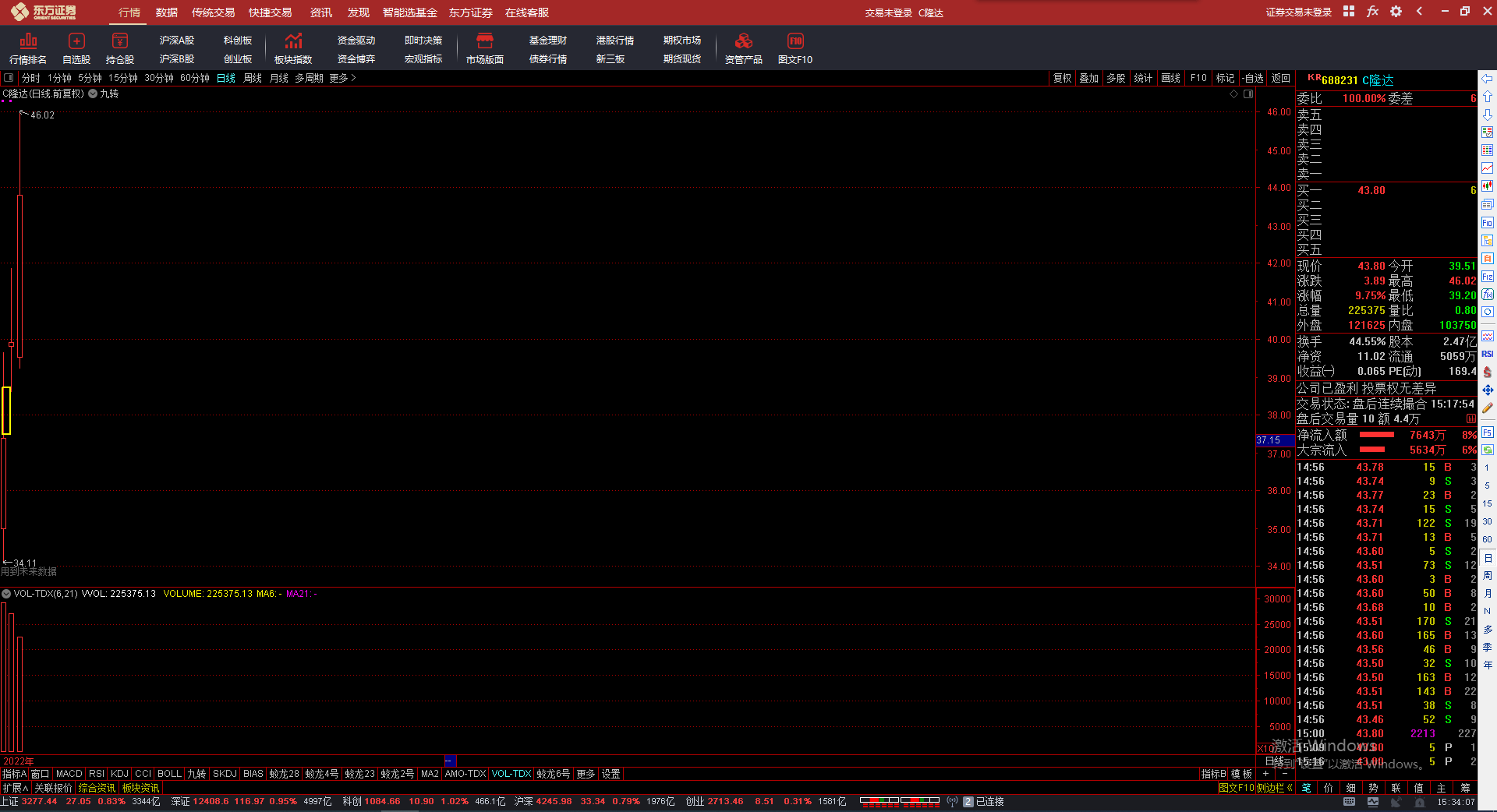Image resolution: width=1497 pixels, height=812 pixels.
Task: Switch to the 30分钟 period tab
Action: 159,78
